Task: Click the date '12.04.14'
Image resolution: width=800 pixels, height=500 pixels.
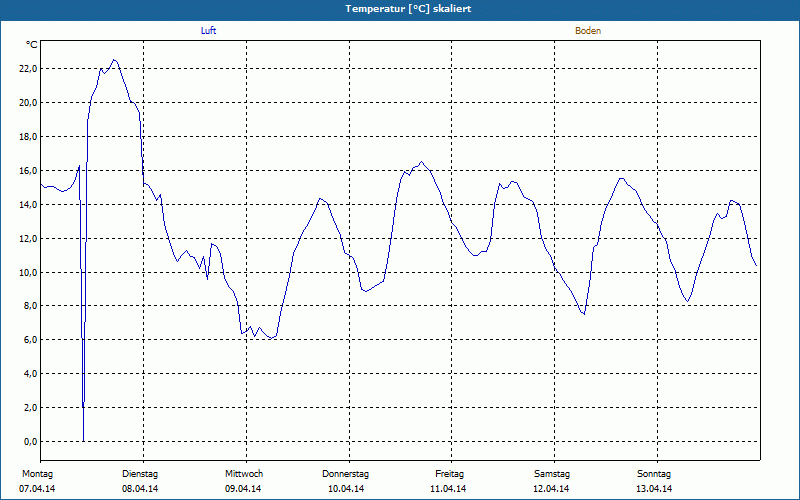Action: (551, 489)
